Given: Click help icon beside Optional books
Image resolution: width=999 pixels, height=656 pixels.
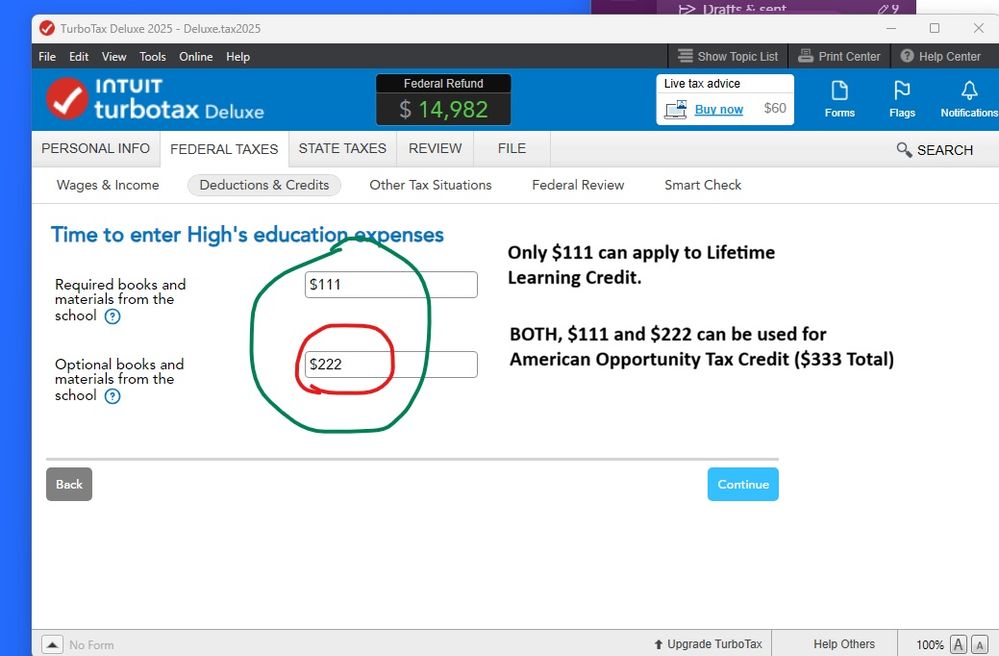Looking at the screenshot, I should pyautogui.click(x=113, y=396).
